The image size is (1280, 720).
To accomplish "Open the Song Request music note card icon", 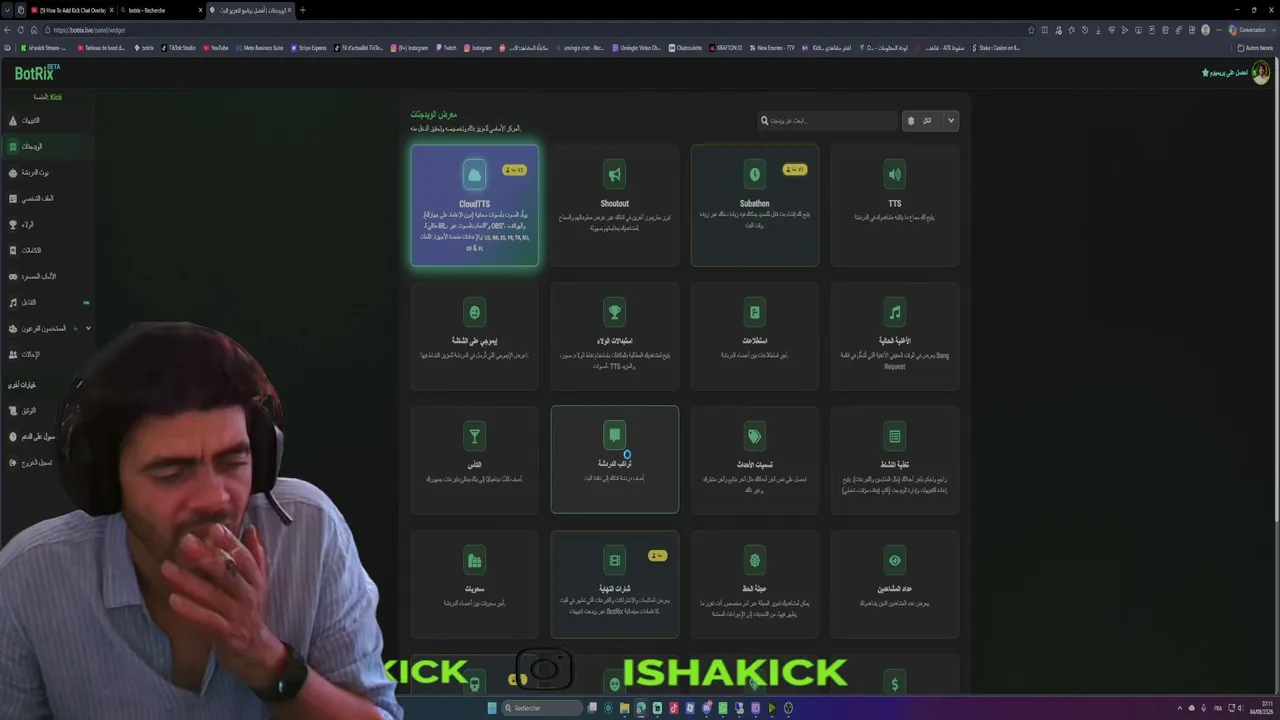I will [x=895, y=312].
